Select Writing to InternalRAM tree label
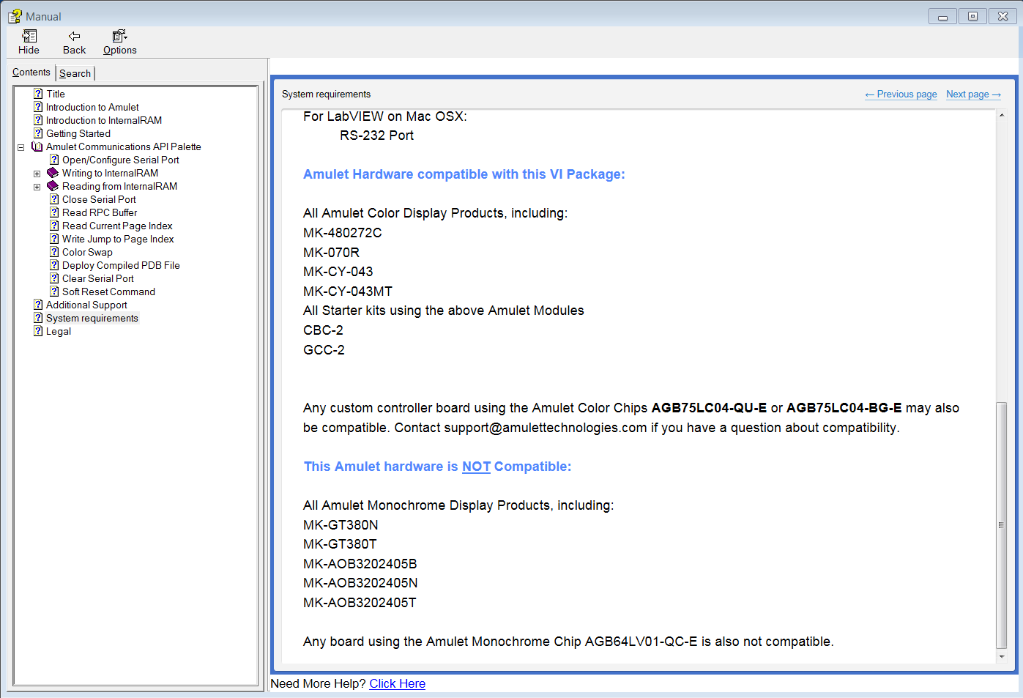This screenshot has width=1023, height=698. click(110, 173)
